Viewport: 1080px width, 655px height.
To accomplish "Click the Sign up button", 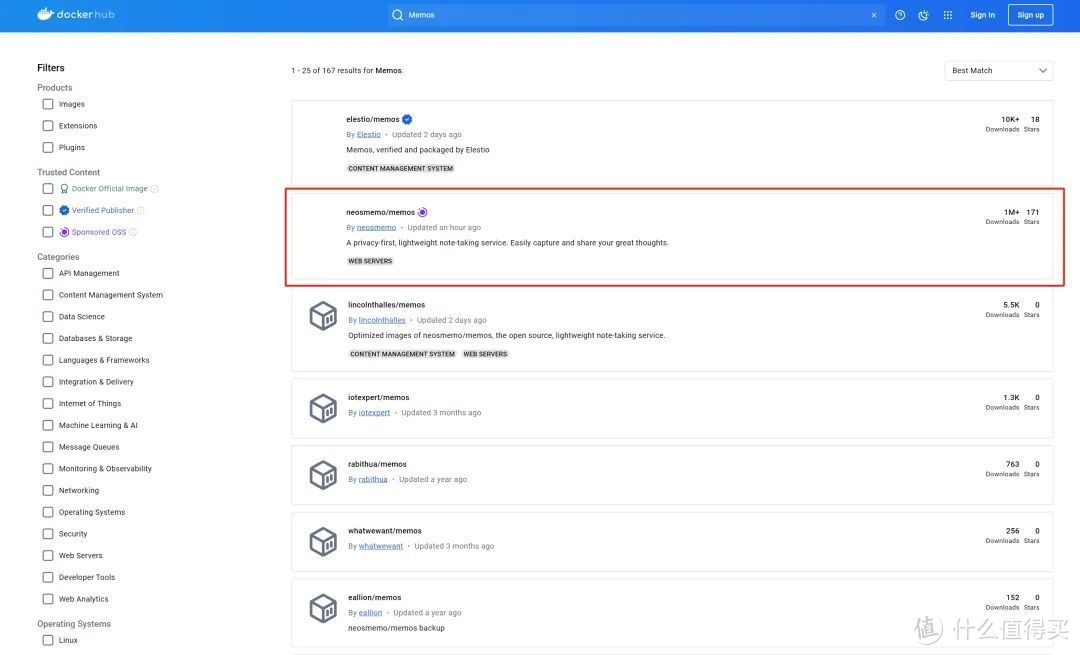I will click(1030, 13).
